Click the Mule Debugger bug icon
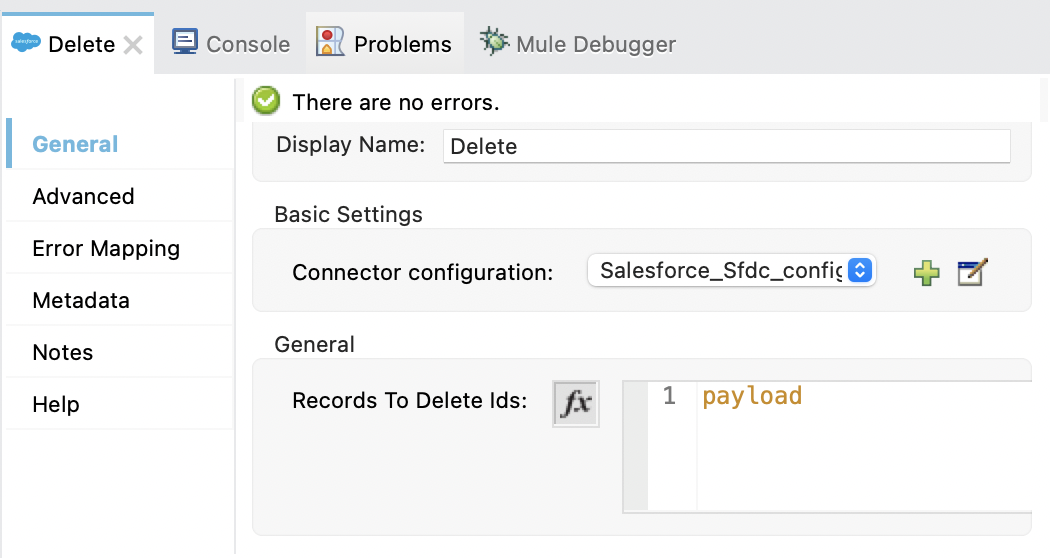This screenshot has width=1050, height=558. click(494, 43)
